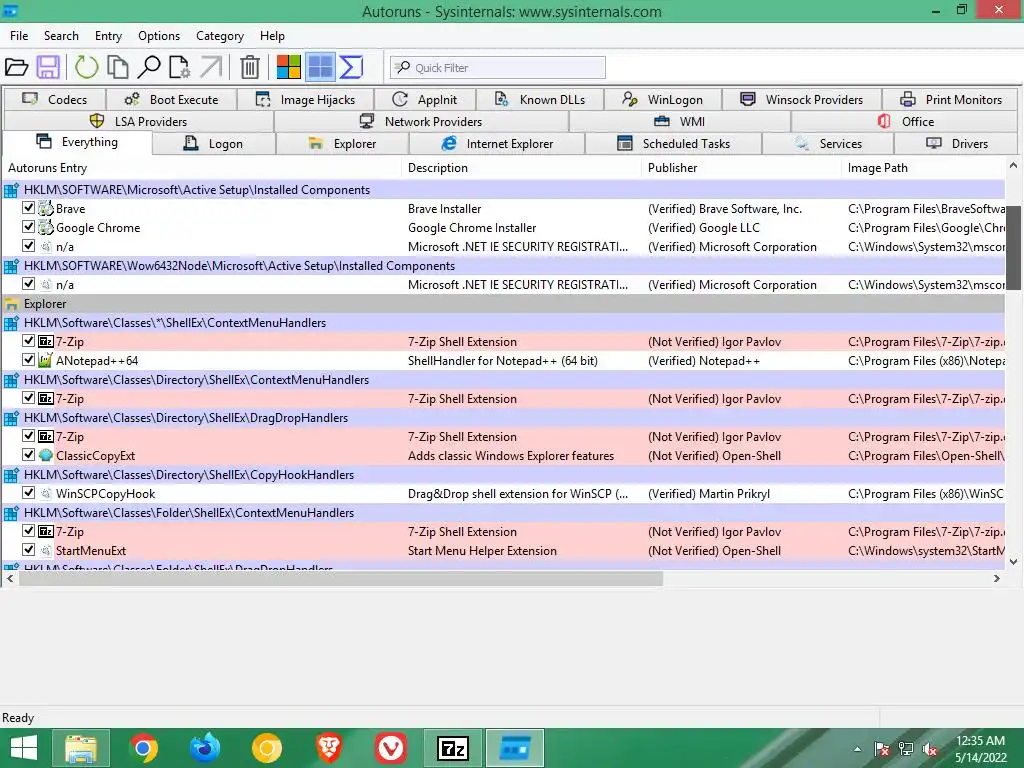The width and height of the screenshot is (1024, 768).
Task: Click the Open file toolbar icon
Action: click(x=16, y=67)
